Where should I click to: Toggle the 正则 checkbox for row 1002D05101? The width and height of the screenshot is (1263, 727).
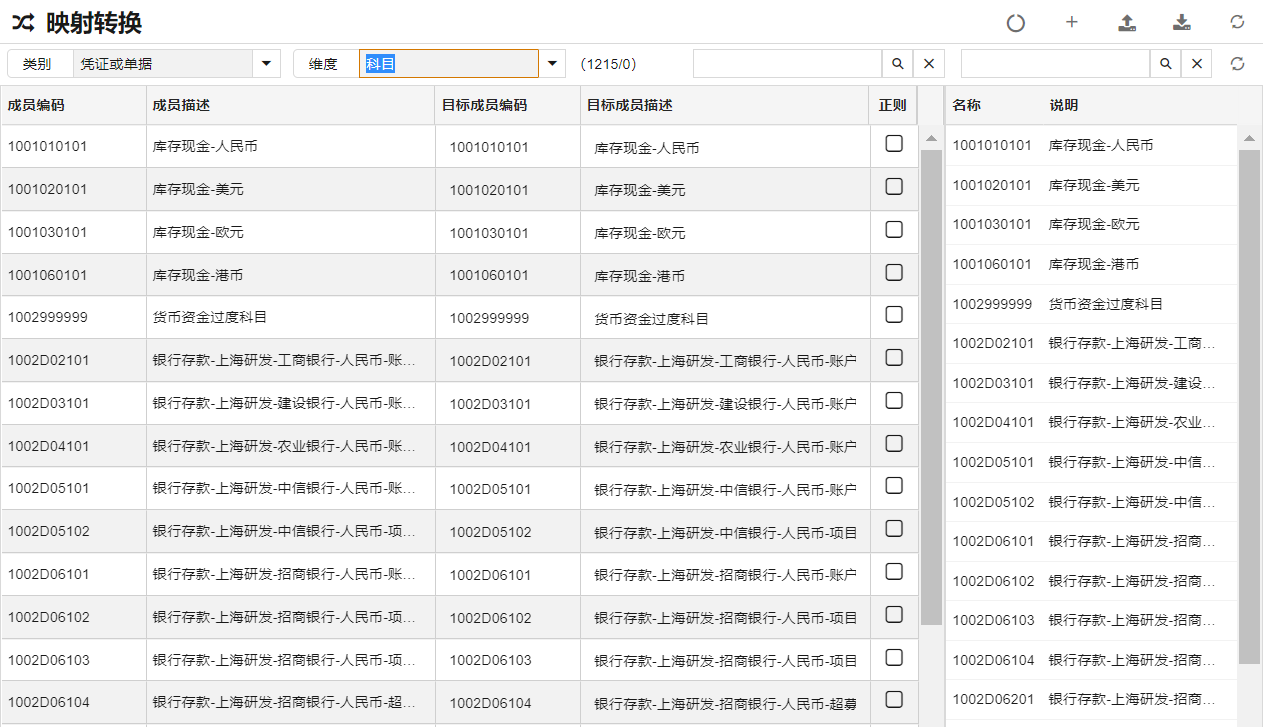click(x=894, y=486)
